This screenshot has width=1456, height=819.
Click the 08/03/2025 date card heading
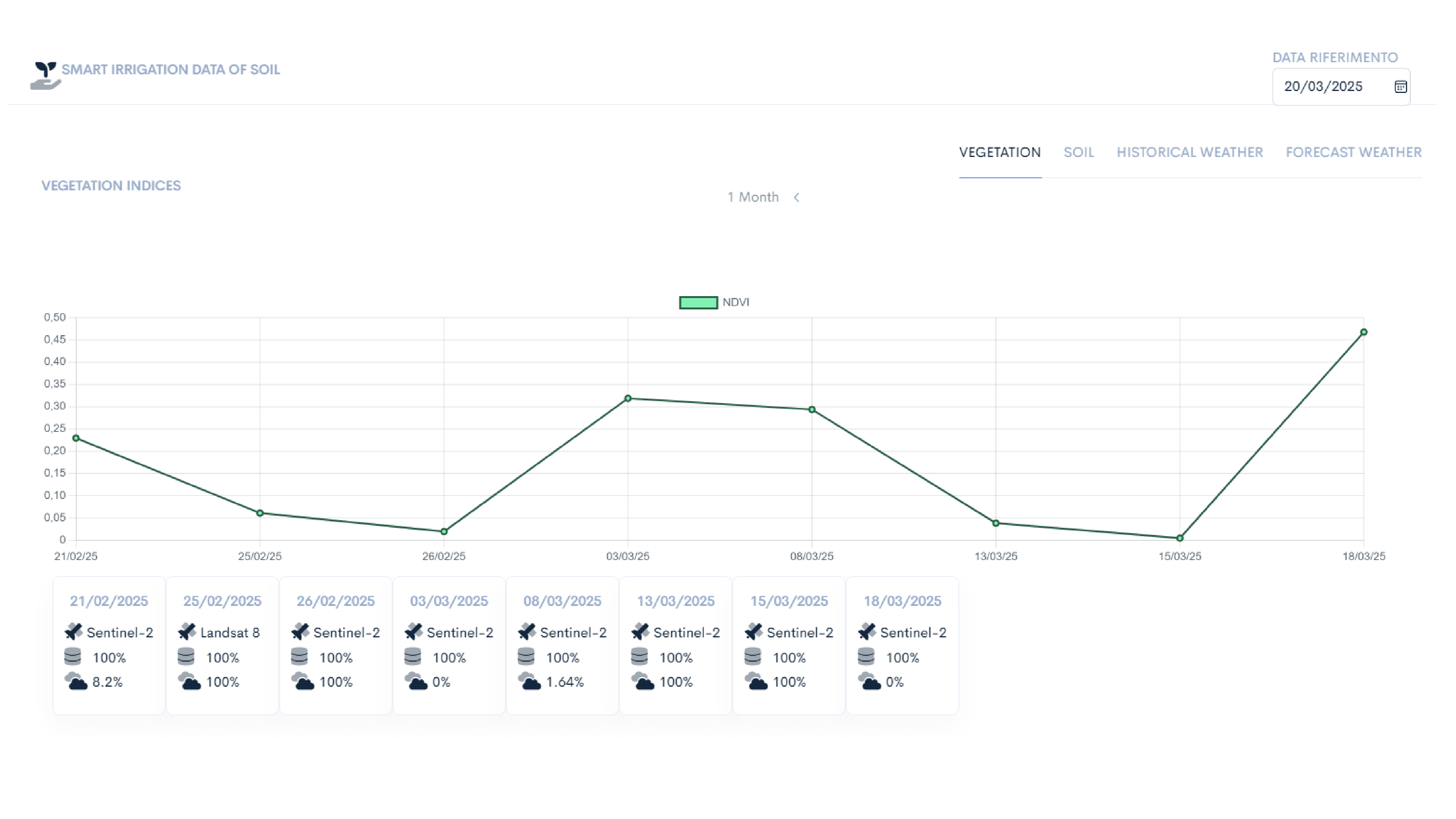tap(562, 601)
